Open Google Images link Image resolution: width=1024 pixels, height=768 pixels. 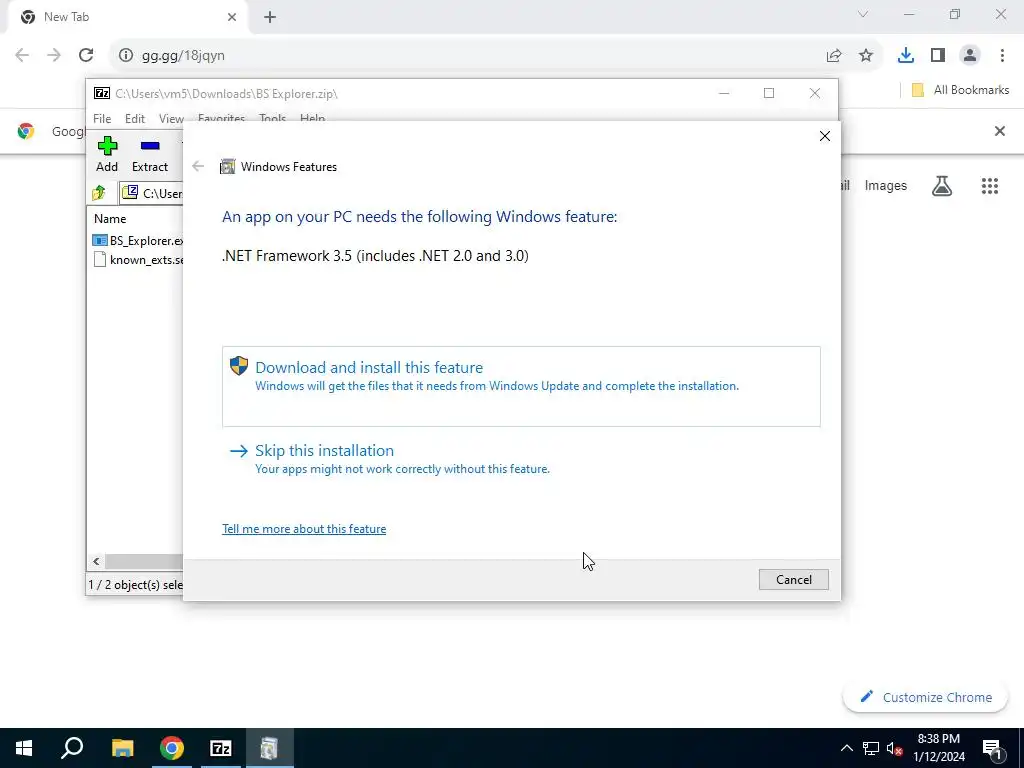pyautogui.click(x=886, y=185)
